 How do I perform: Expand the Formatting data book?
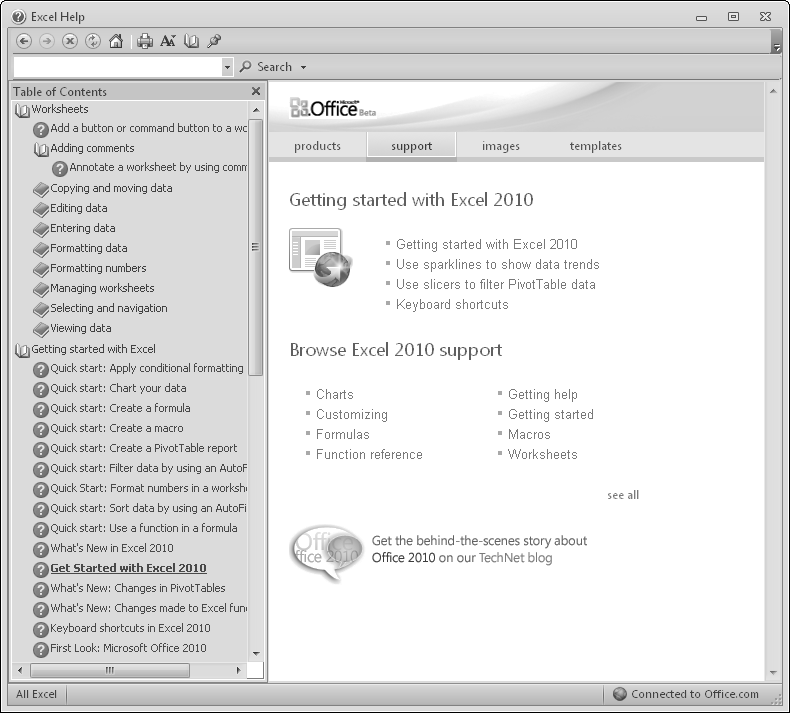click(41, 249)
